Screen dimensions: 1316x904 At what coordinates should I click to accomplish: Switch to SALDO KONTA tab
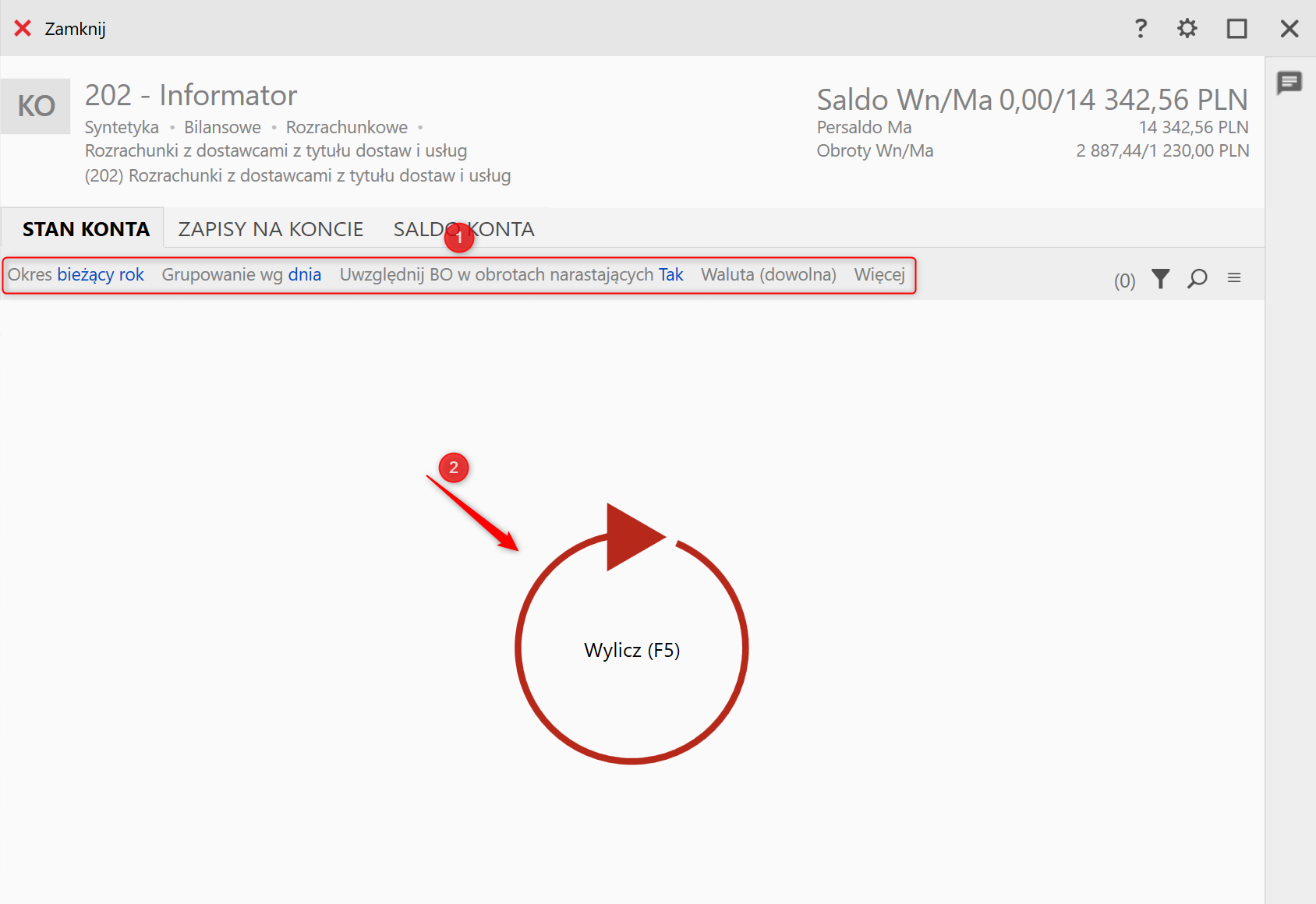464,229
